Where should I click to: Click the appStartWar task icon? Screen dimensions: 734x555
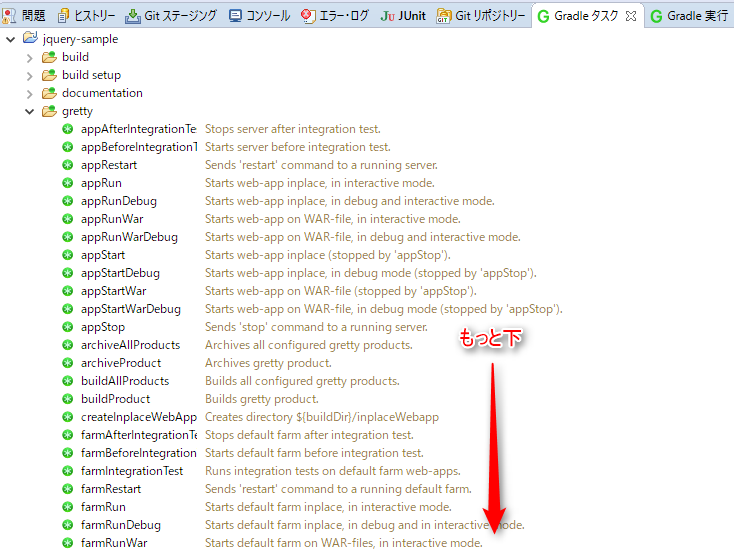(x=68, y=291)
